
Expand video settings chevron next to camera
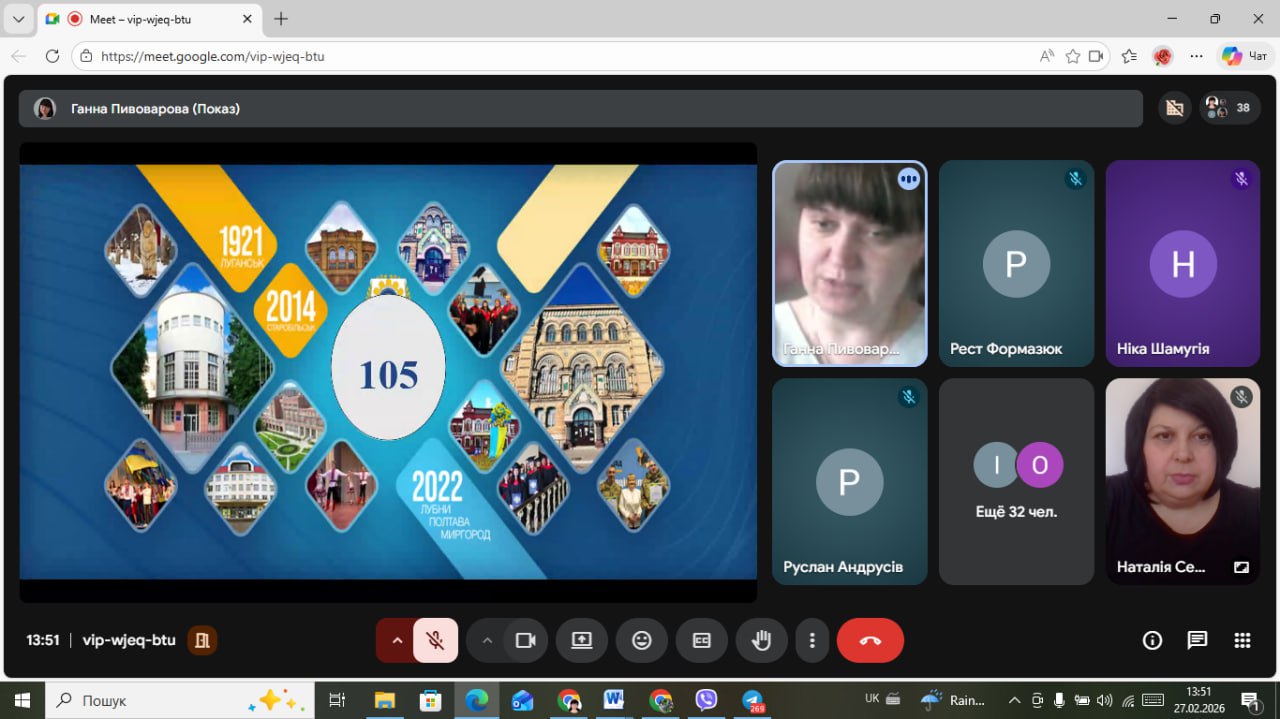[487, 641]
